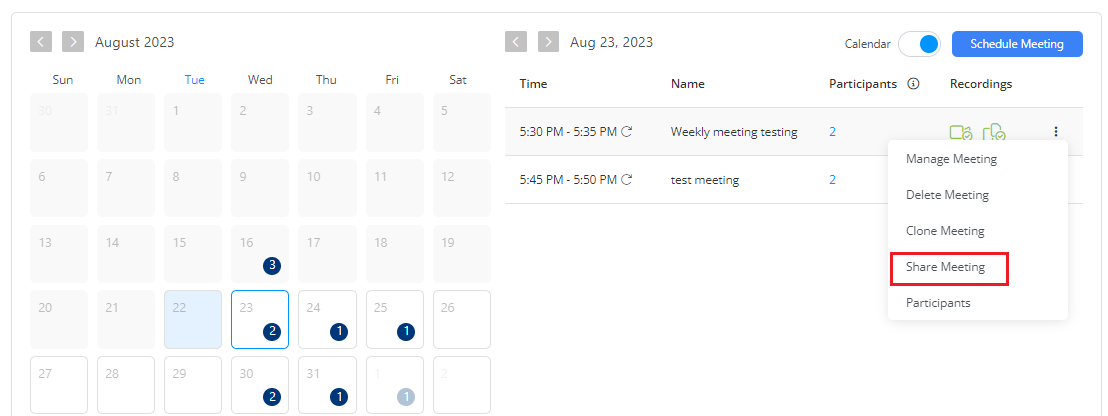
Task: Choose Delete Meeting in the menu
Action: coord(947,195)
